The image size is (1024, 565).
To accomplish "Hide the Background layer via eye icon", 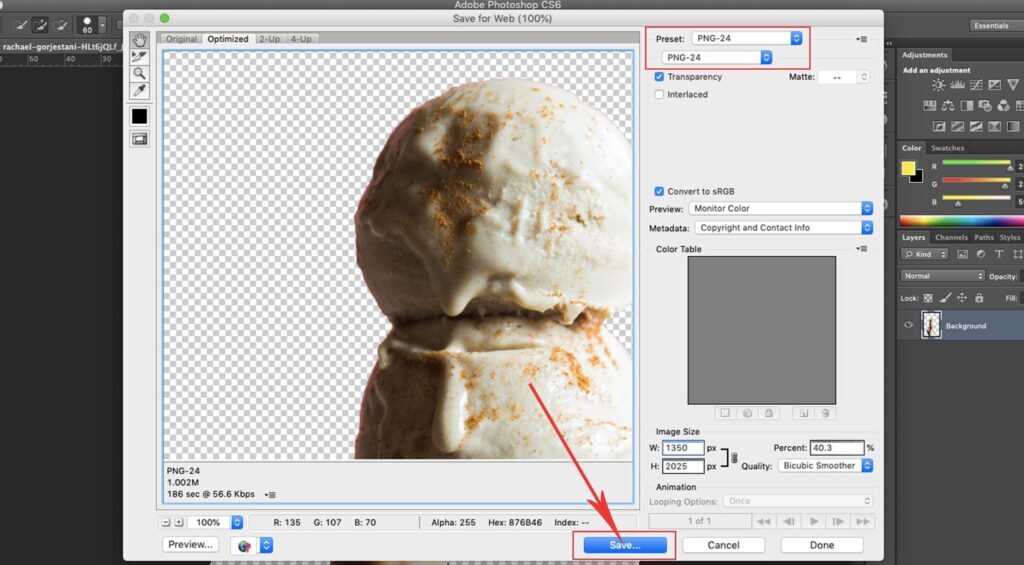I will click(x=909, y=326).
